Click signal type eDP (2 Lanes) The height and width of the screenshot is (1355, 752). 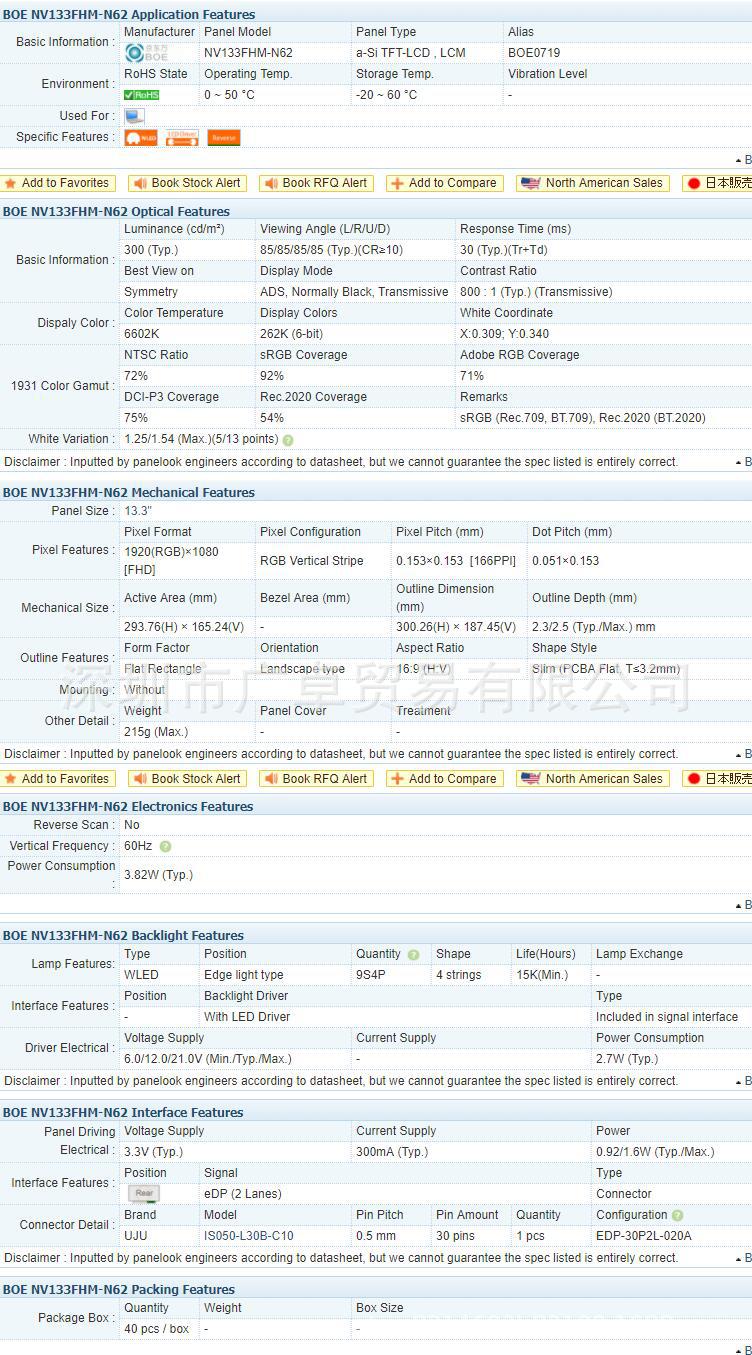[243, 1194]
